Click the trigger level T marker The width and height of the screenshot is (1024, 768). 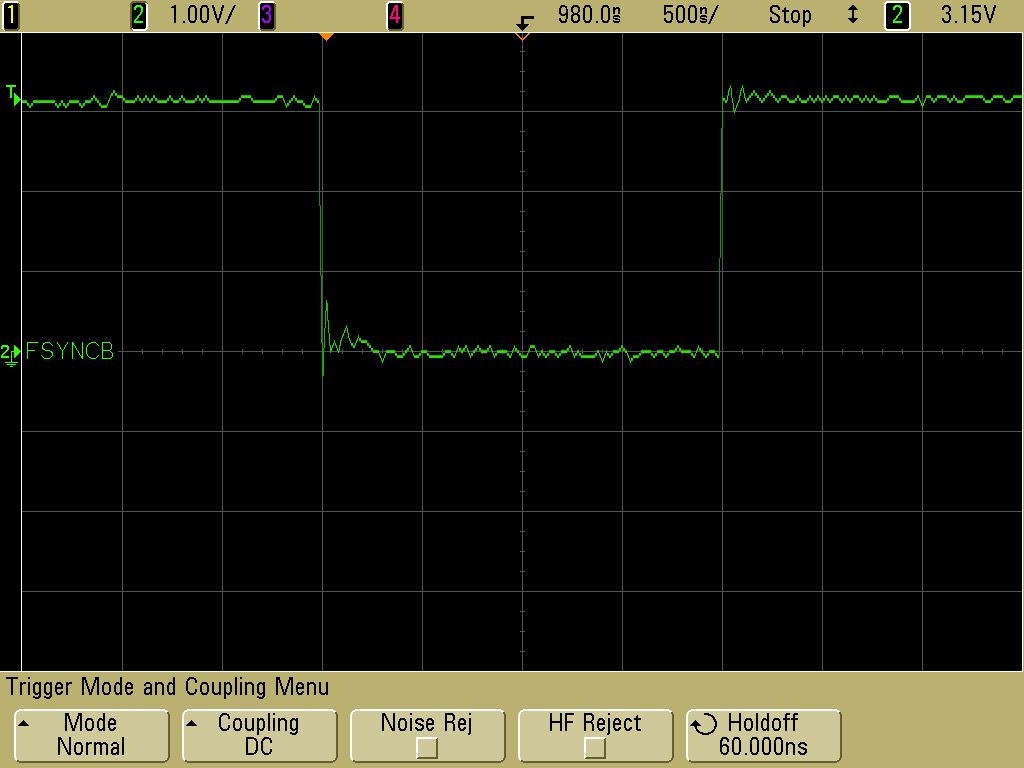pyautogui.click(x=12, y=95)
